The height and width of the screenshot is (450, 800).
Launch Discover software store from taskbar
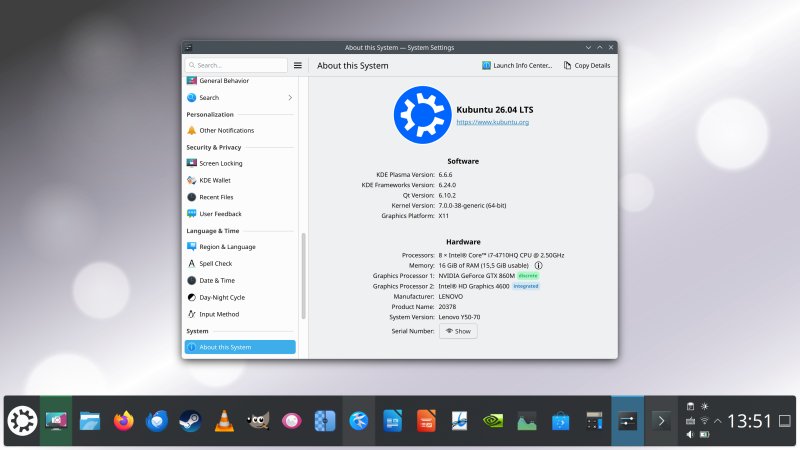tap(560, 421)
